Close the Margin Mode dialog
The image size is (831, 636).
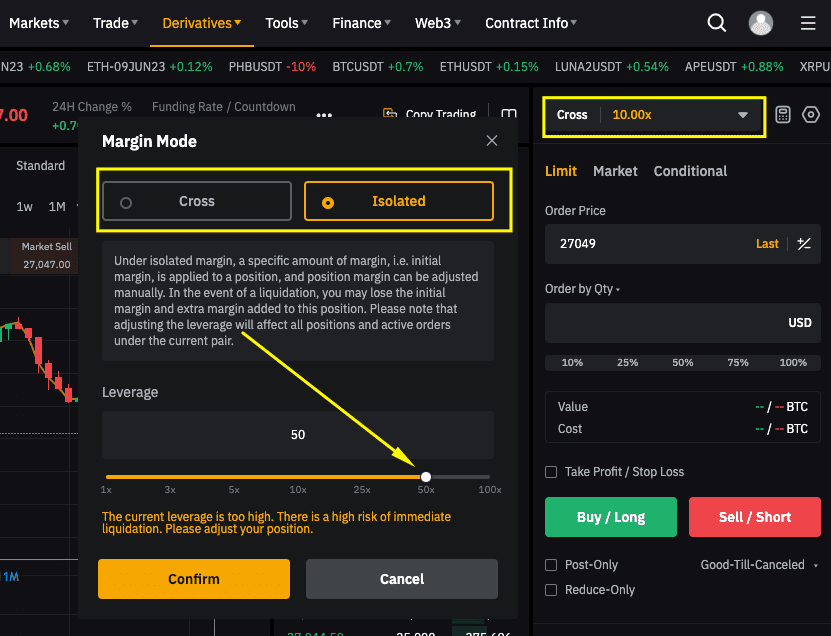pyautogui.click(x=492, y=141)
